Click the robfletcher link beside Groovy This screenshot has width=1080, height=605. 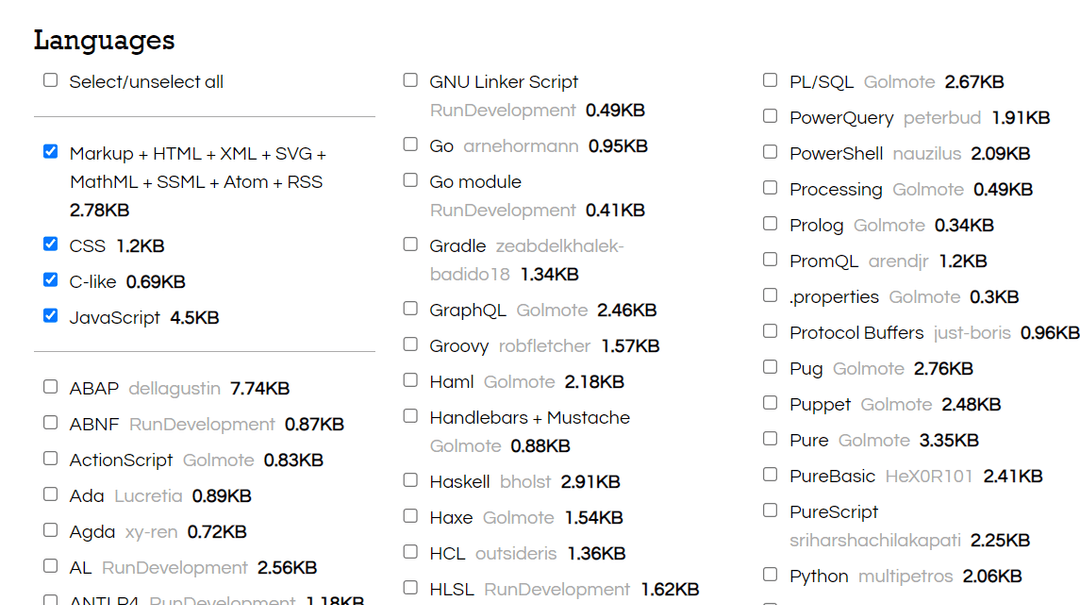tap(545, 346)
